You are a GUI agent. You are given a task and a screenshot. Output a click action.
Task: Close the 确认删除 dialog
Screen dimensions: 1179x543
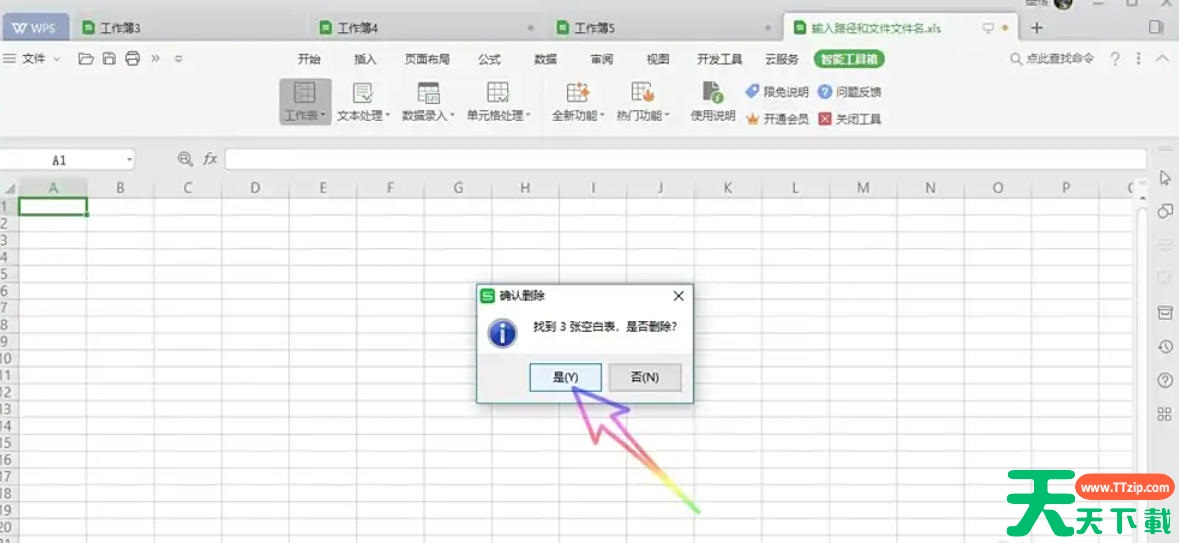click(678, 296)
